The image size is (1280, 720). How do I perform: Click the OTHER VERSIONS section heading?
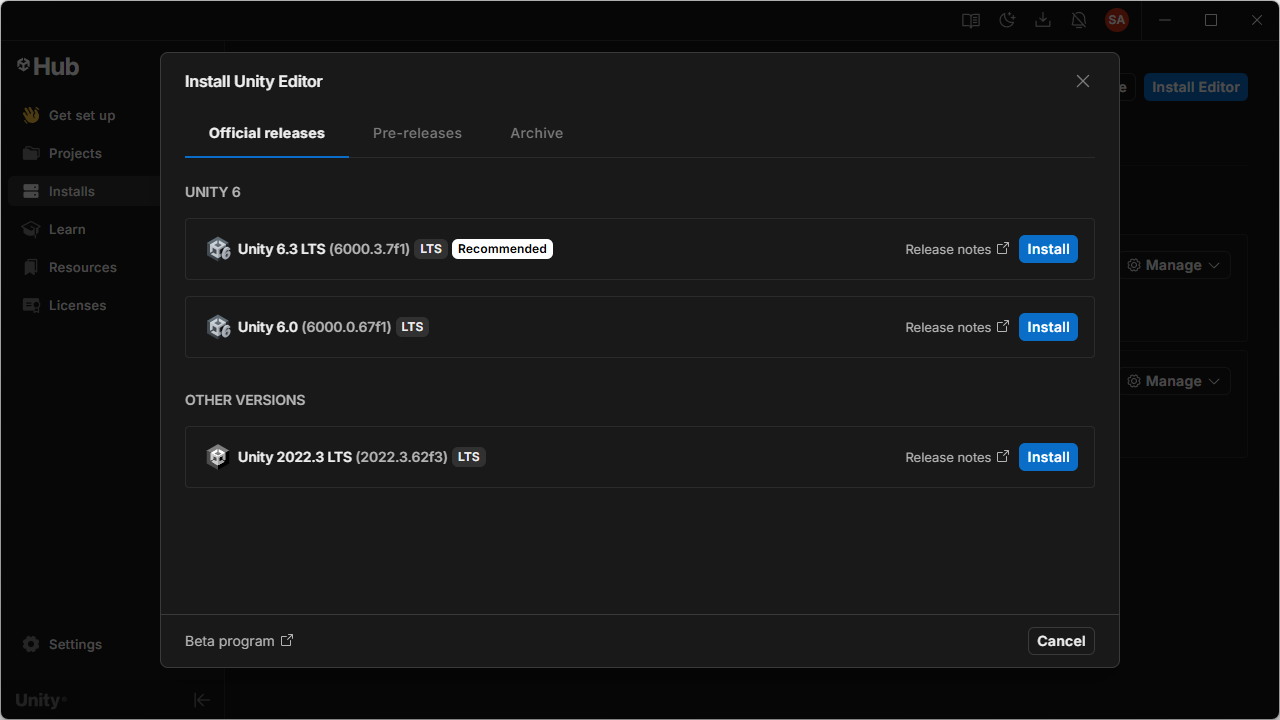(x=245, y=400)
